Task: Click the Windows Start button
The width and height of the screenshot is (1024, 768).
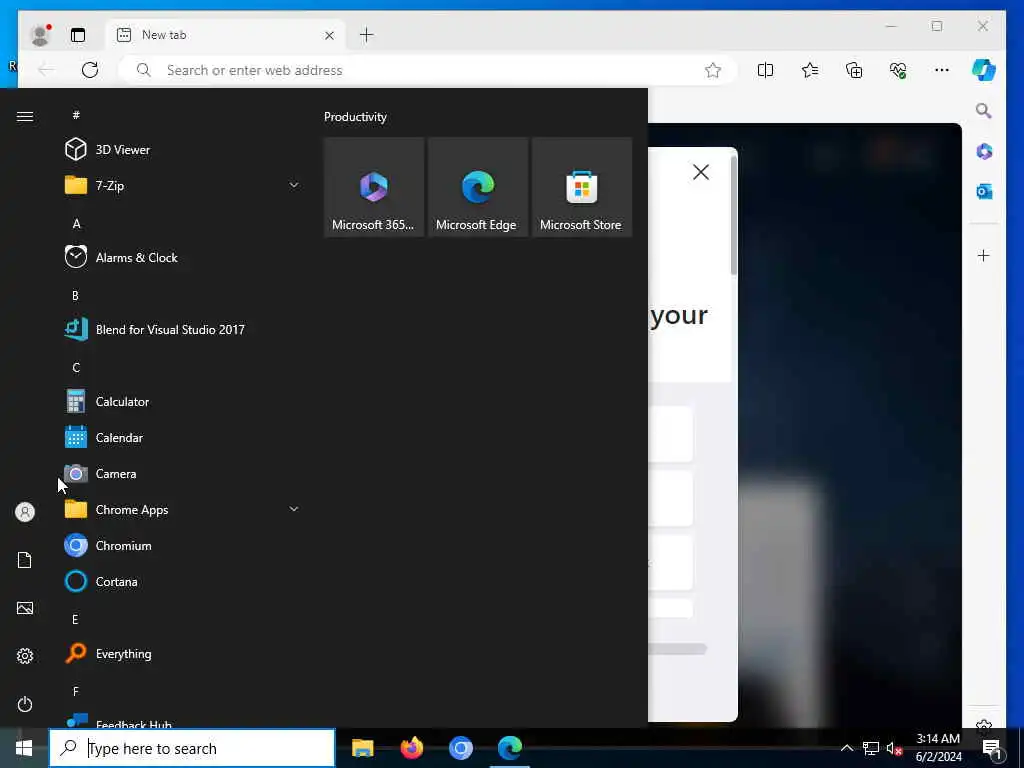Action: (x=24, y=748)
